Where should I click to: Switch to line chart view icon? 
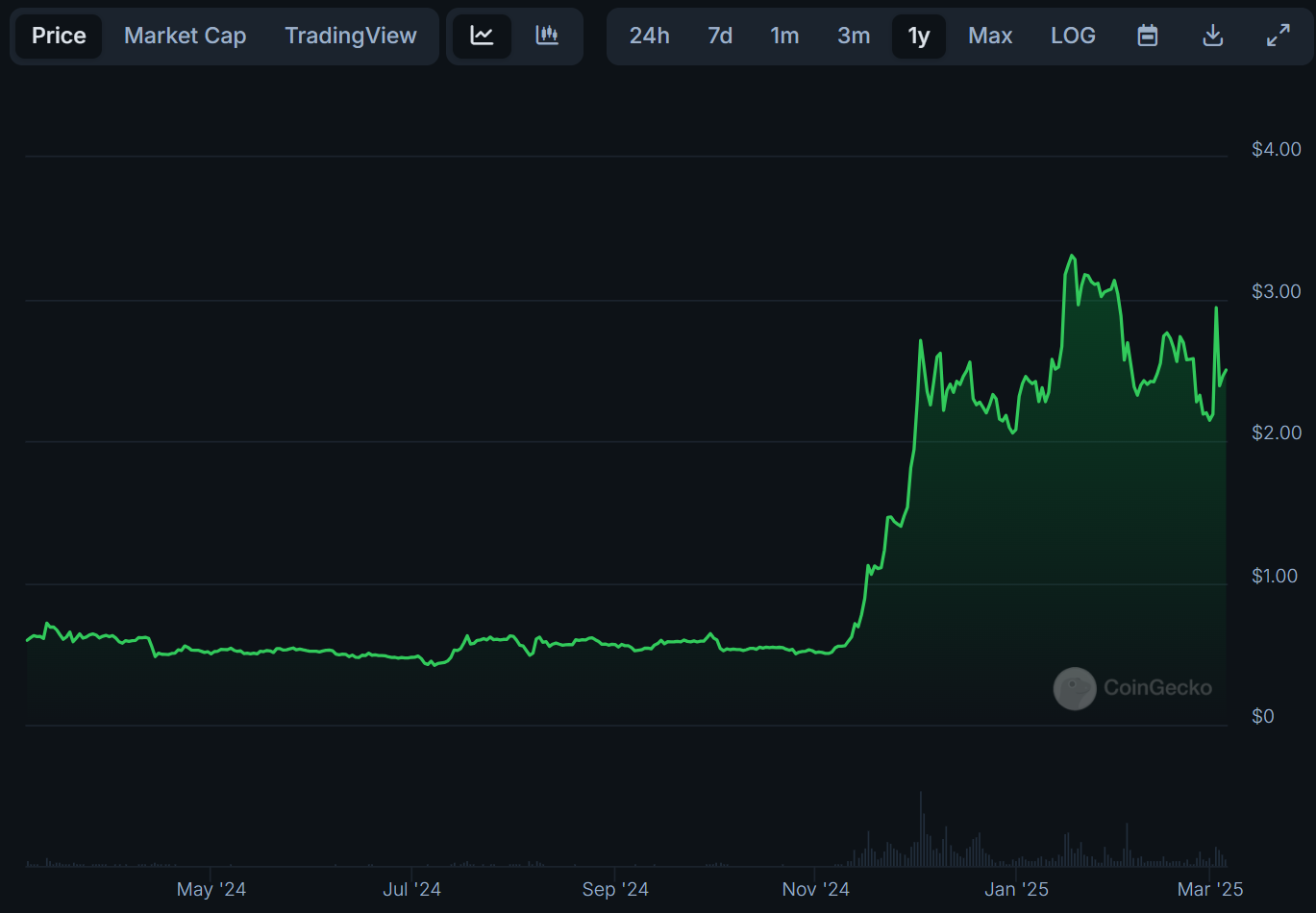pos(482,37)
